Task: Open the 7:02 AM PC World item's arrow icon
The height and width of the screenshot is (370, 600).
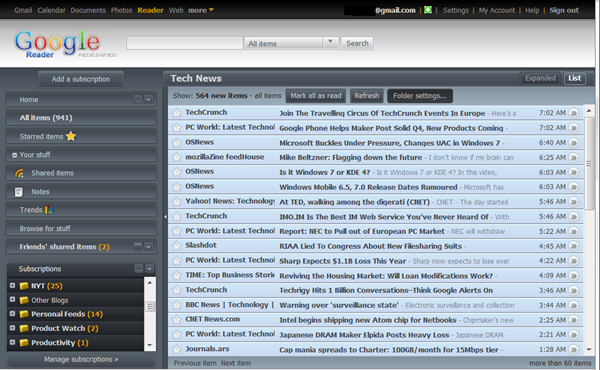Action: (x=574, y=128)
